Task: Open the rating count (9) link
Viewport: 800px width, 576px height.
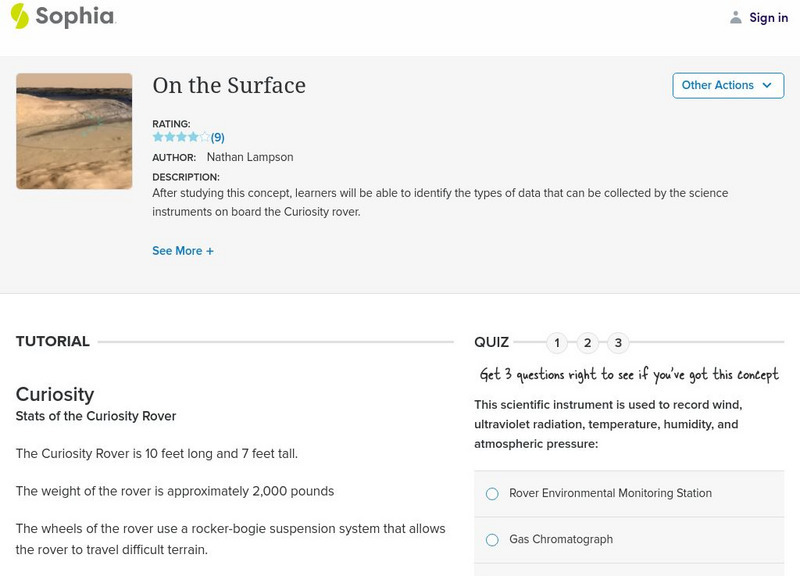Action: click(218, 138)
